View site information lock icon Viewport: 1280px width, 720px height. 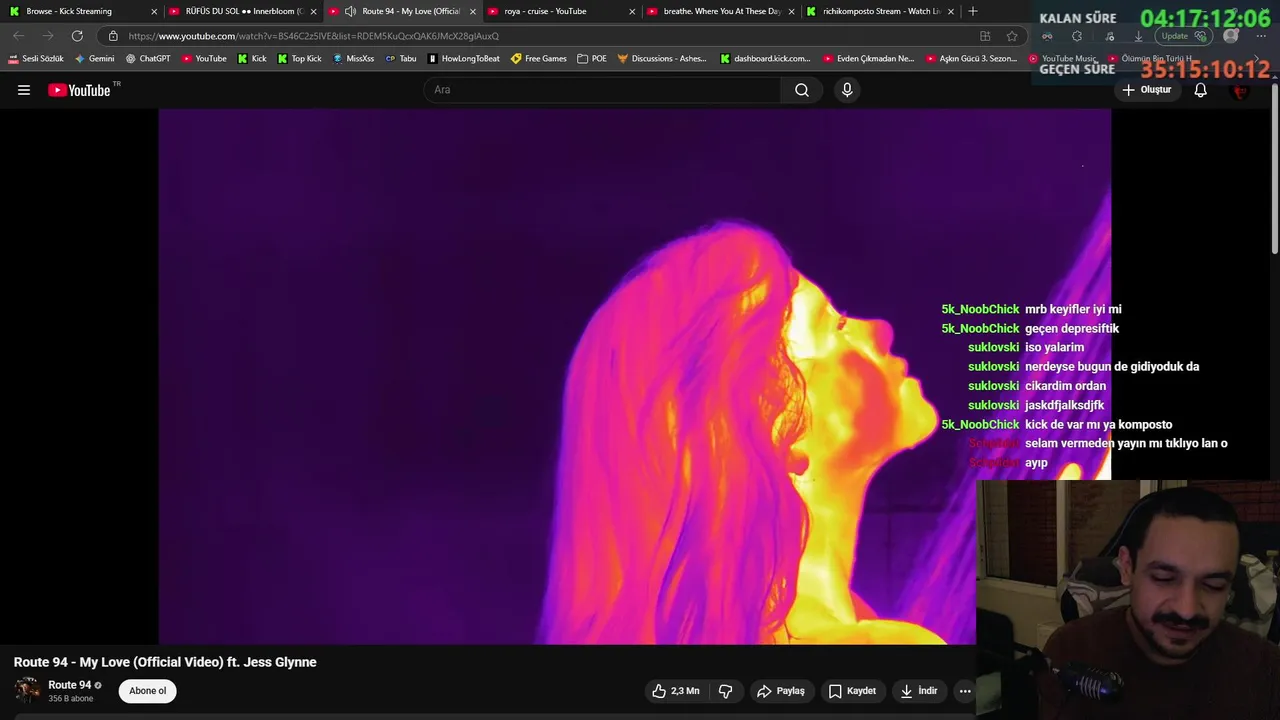(x=113, y=36)
